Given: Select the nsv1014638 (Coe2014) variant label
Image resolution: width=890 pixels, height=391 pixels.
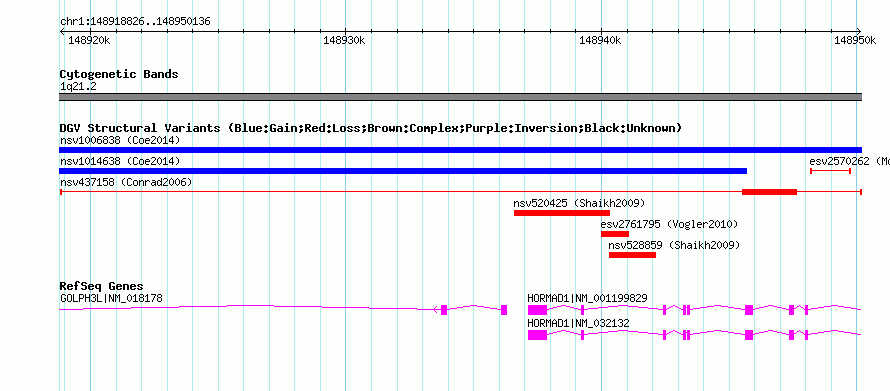Looking at the screenshot, I should point(120,161).
